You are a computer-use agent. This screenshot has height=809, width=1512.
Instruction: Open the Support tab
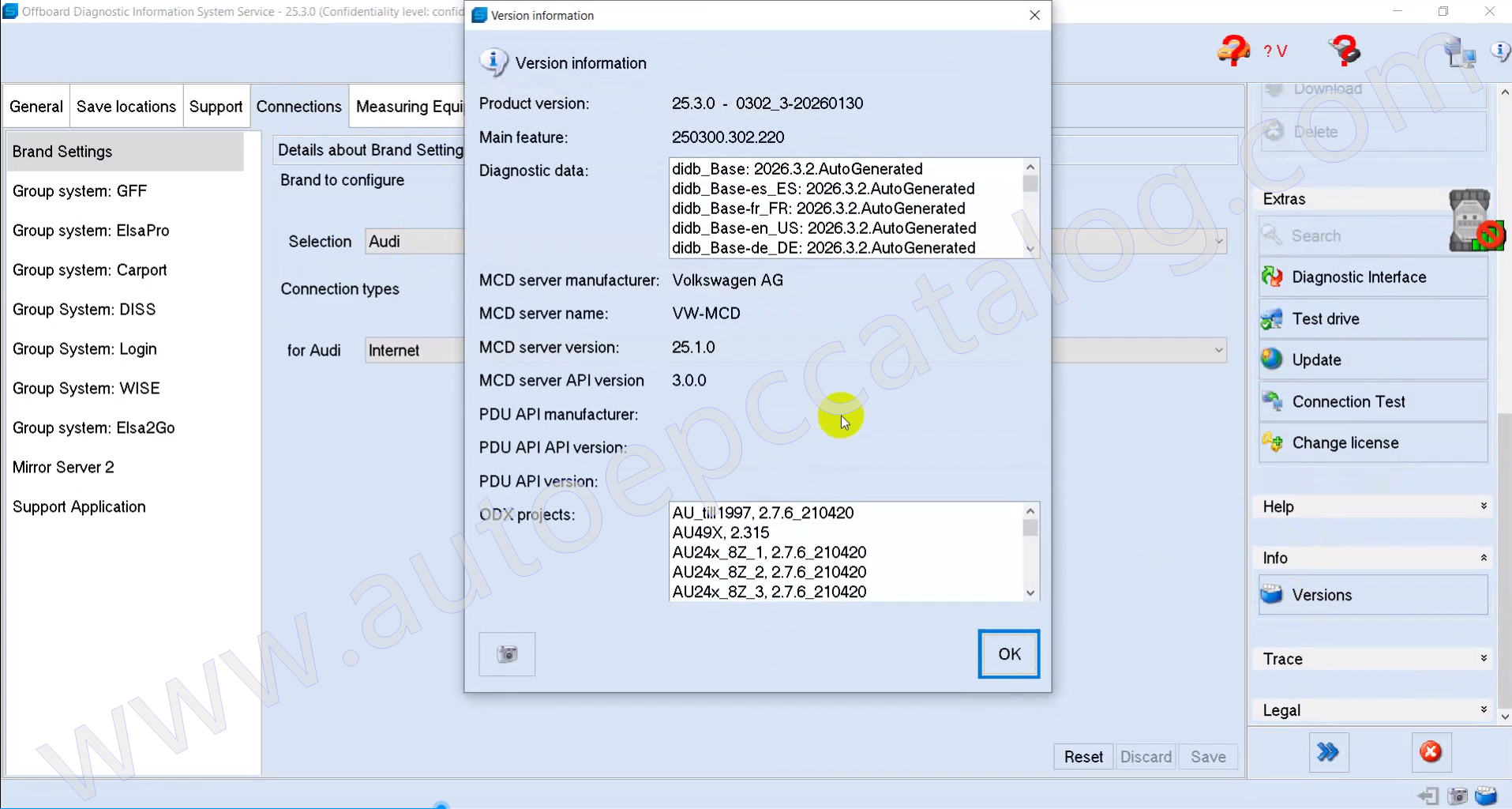click(x=216, y=107)
